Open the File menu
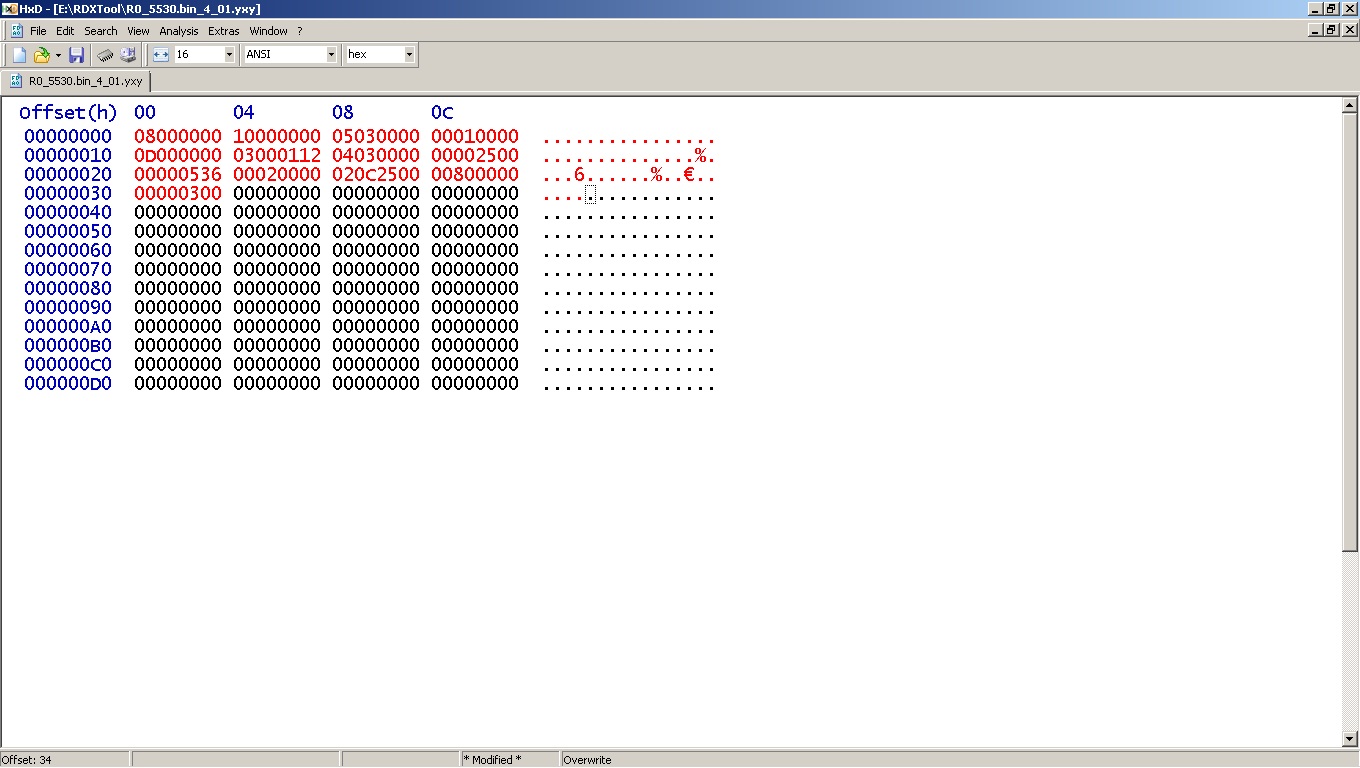Screen dimensions: 1360x768 click(x=38, y=31)
